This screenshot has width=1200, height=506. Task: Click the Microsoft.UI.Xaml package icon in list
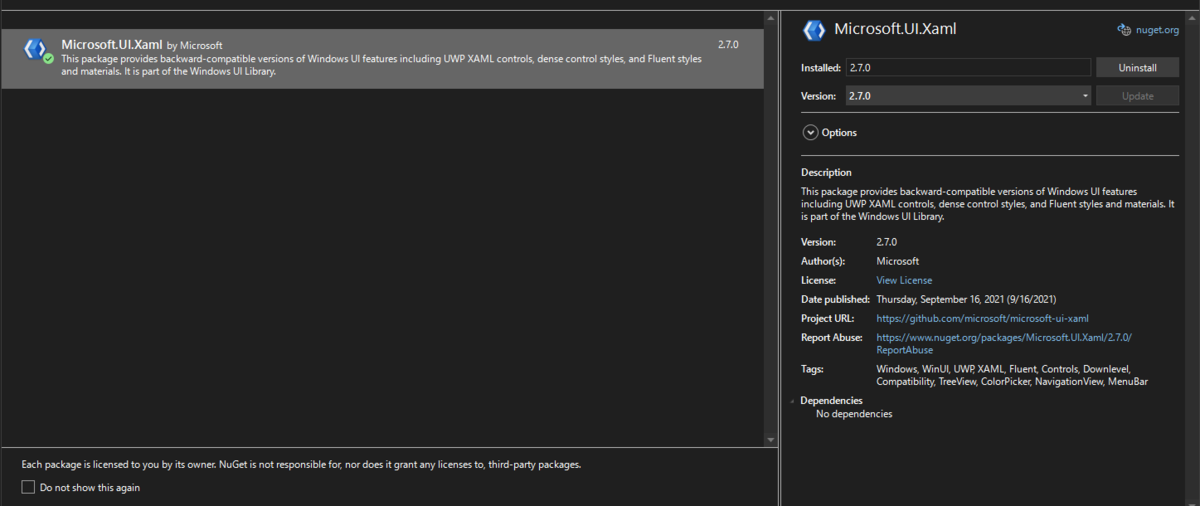pyautogui.click(x=35, y=47)
